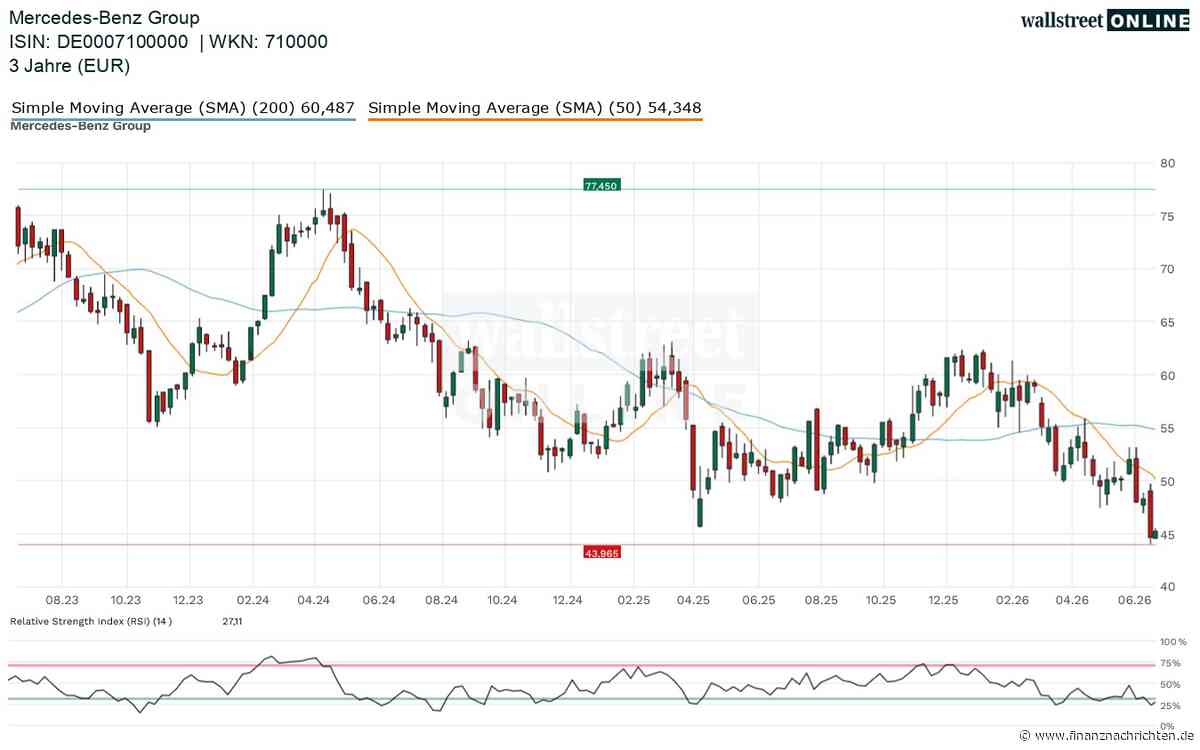Open the www.finanznachrichten.de credit link

(1105, 736)
